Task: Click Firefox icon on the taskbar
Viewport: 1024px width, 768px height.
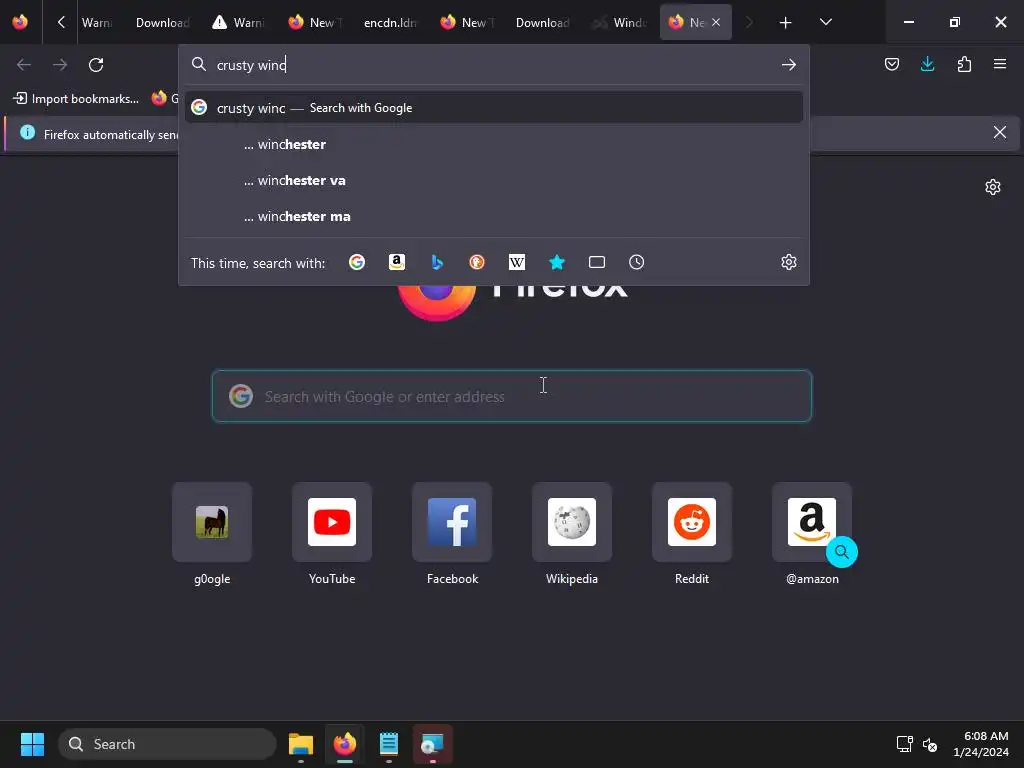Action: click(345, 744)
